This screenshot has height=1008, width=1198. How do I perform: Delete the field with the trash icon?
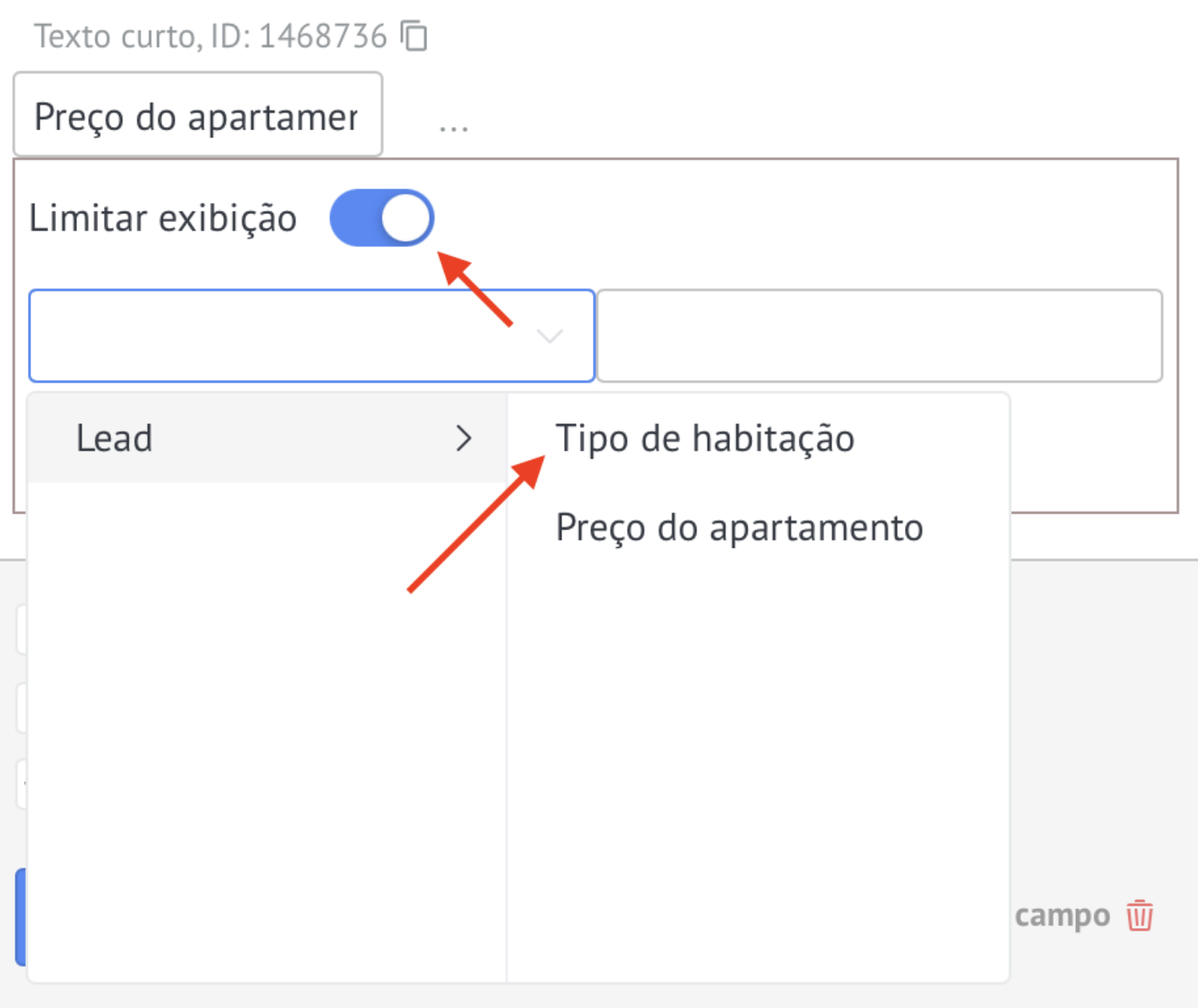[1140, 915]
